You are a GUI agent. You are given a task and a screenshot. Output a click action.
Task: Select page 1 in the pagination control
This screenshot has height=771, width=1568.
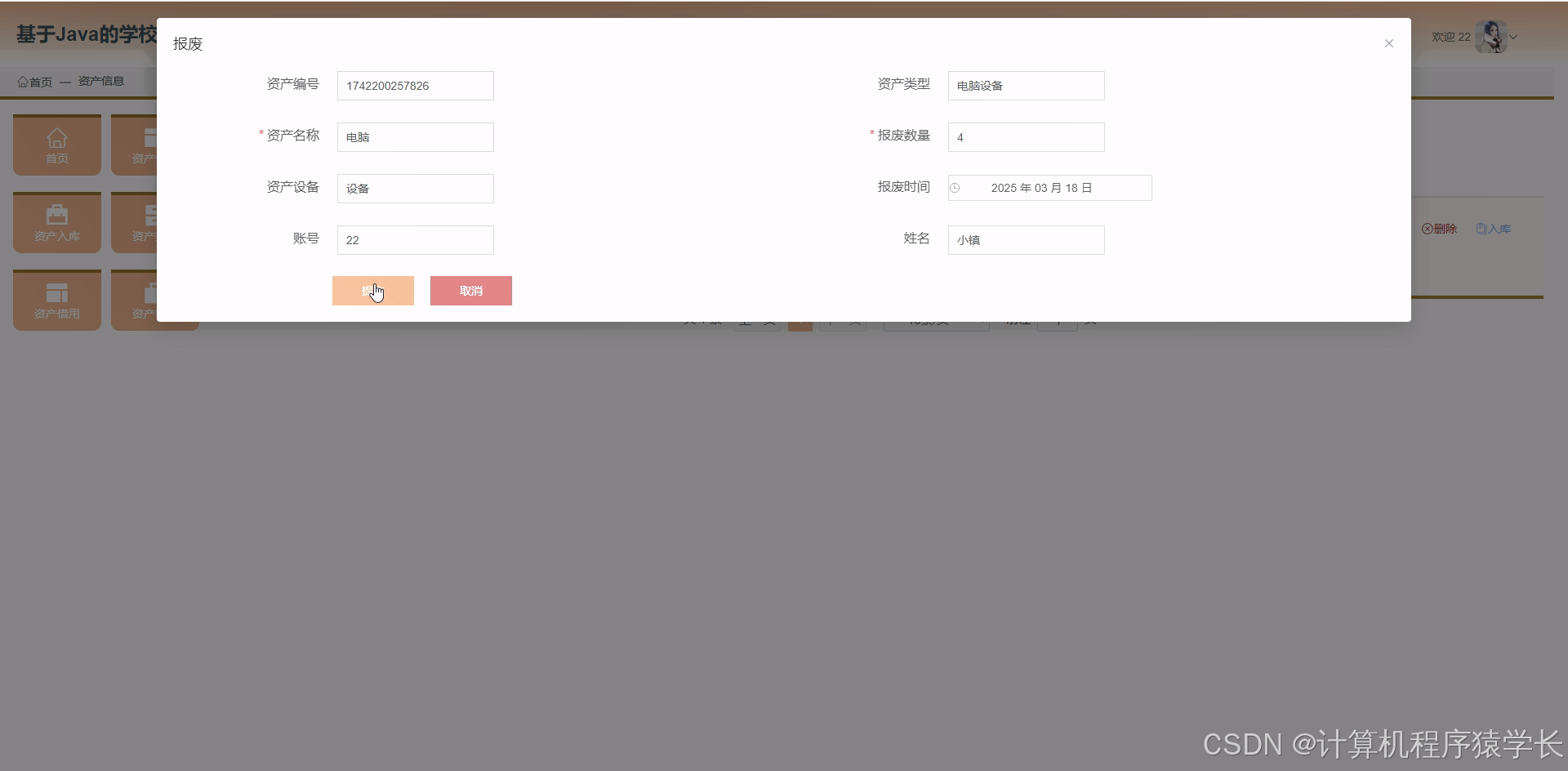click(800, 320)
